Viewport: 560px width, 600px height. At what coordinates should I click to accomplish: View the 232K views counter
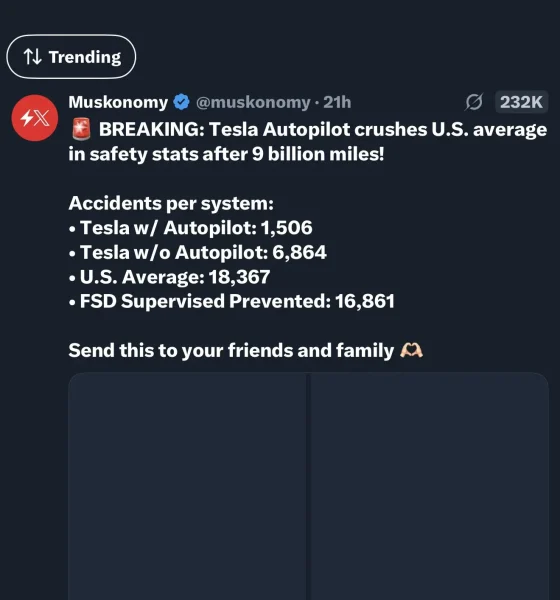tap(521, 102)
